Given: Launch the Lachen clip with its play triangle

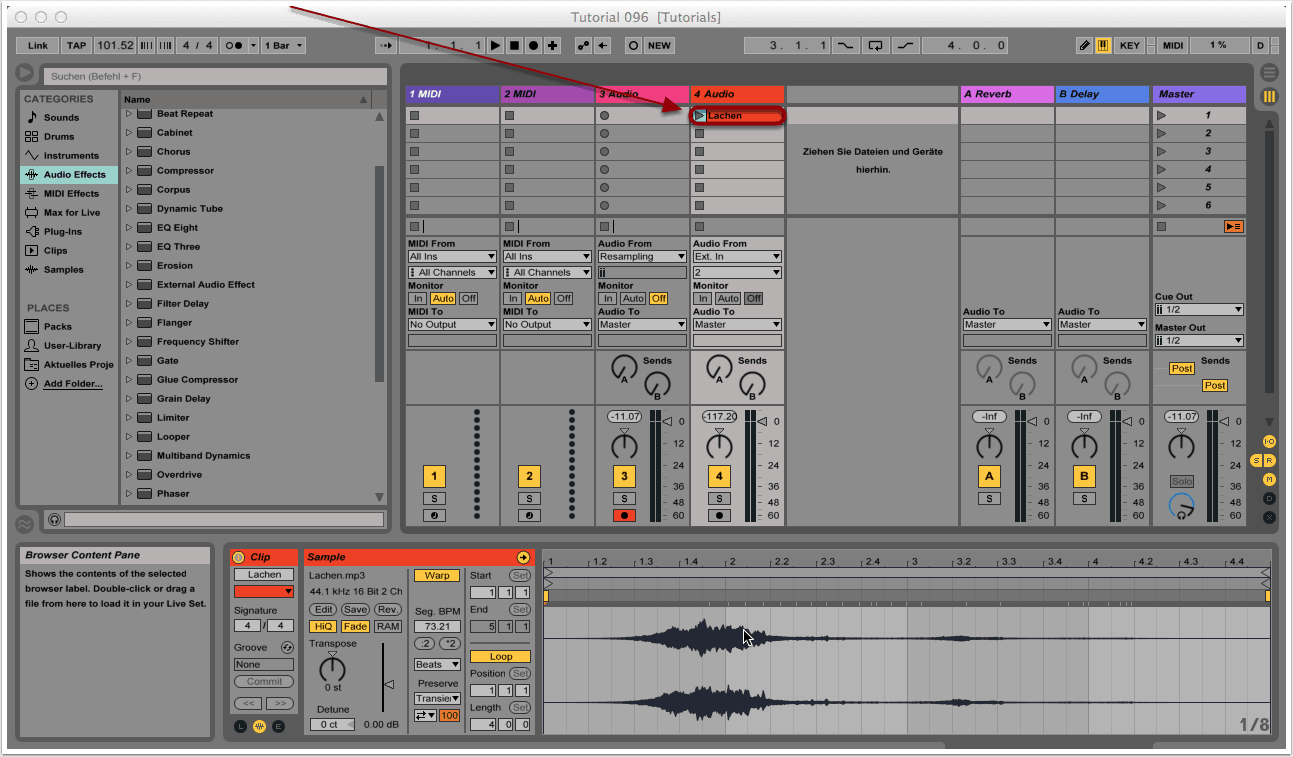Looking at the screenshot, I should [700, 116].
